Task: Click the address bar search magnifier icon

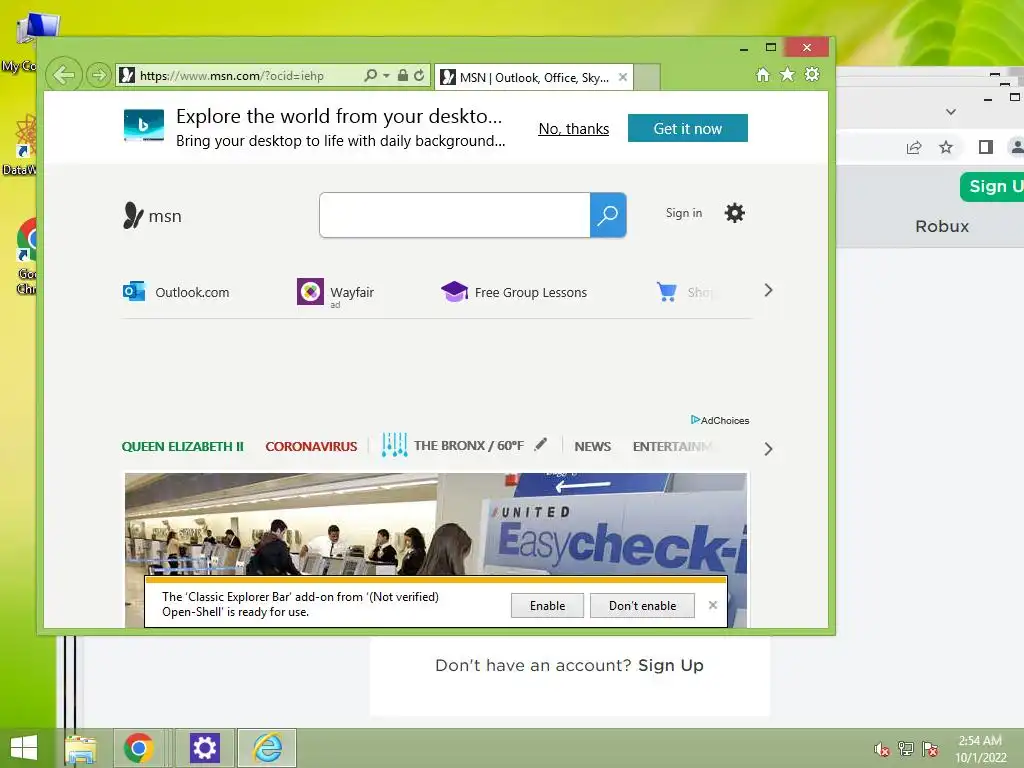Action: [370, 75]
